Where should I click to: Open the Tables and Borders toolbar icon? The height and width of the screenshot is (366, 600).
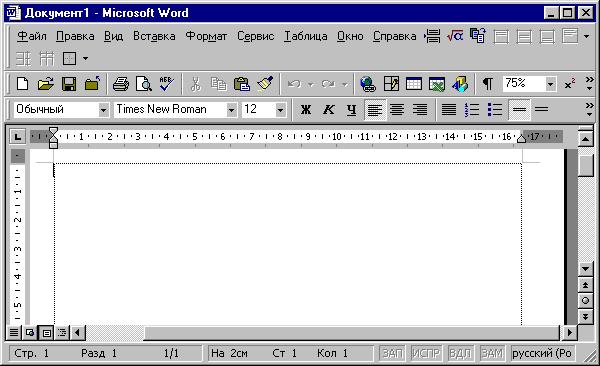(391, 83)
